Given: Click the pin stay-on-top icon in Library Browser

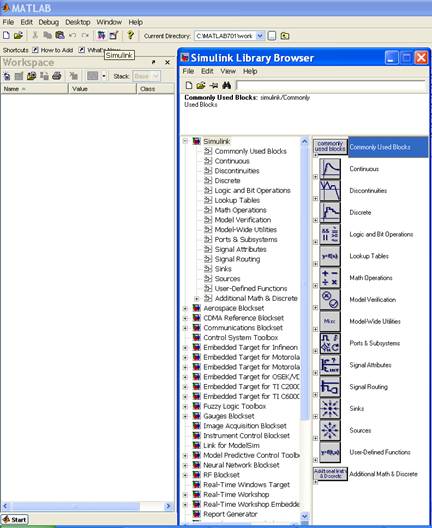Looking at the screenshot, I should pos(214,86).
